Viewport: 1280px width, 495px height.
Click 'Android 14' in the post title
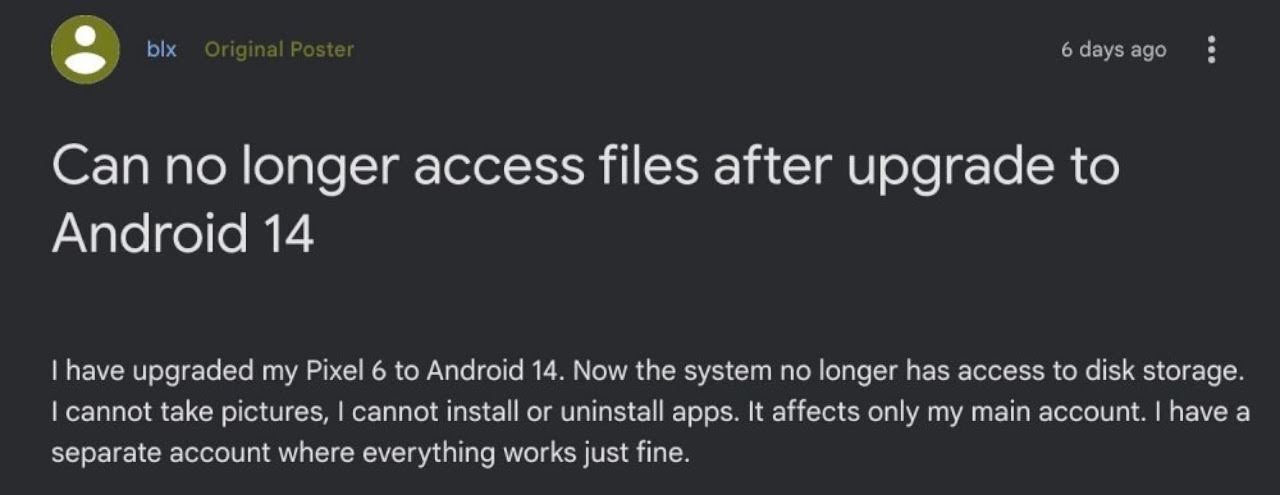(183, 233)
